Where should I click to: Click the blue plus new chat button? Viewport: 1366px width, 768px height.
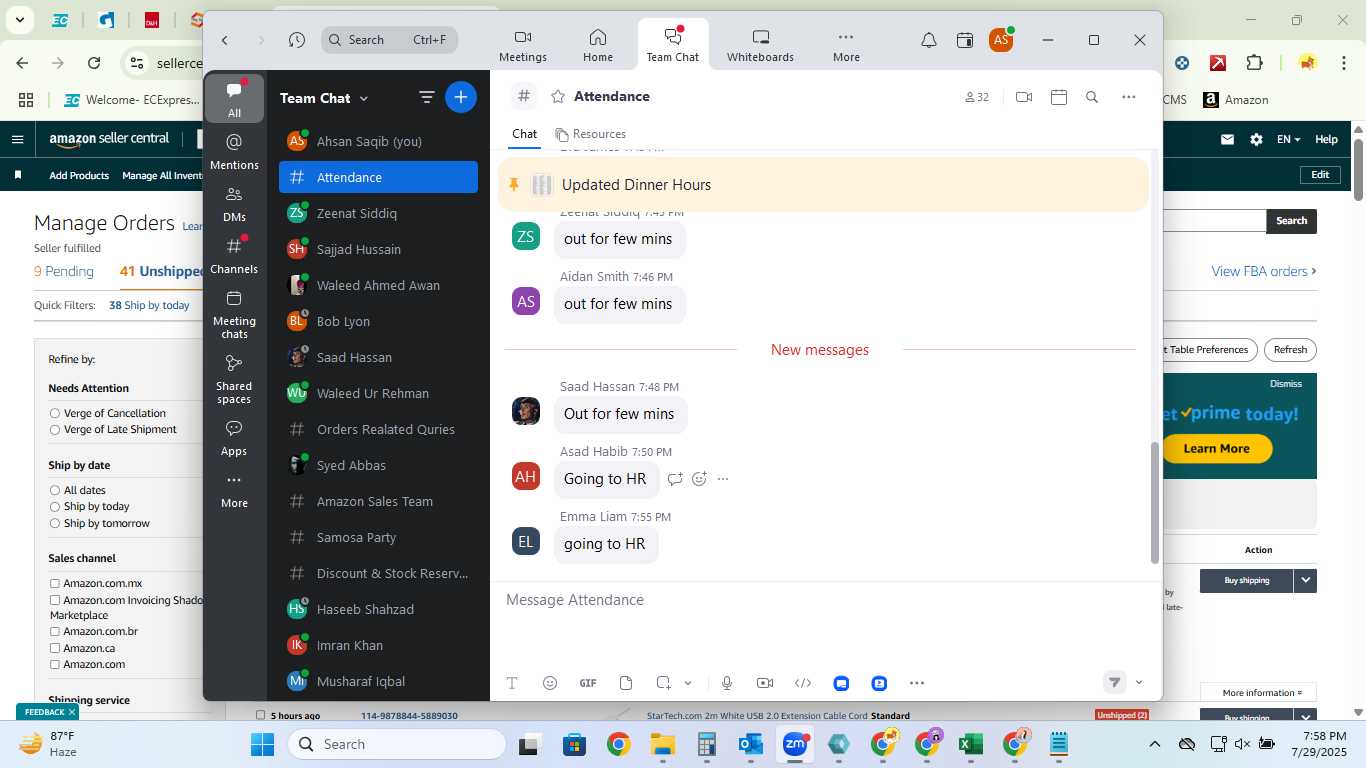tap(461, 97)
